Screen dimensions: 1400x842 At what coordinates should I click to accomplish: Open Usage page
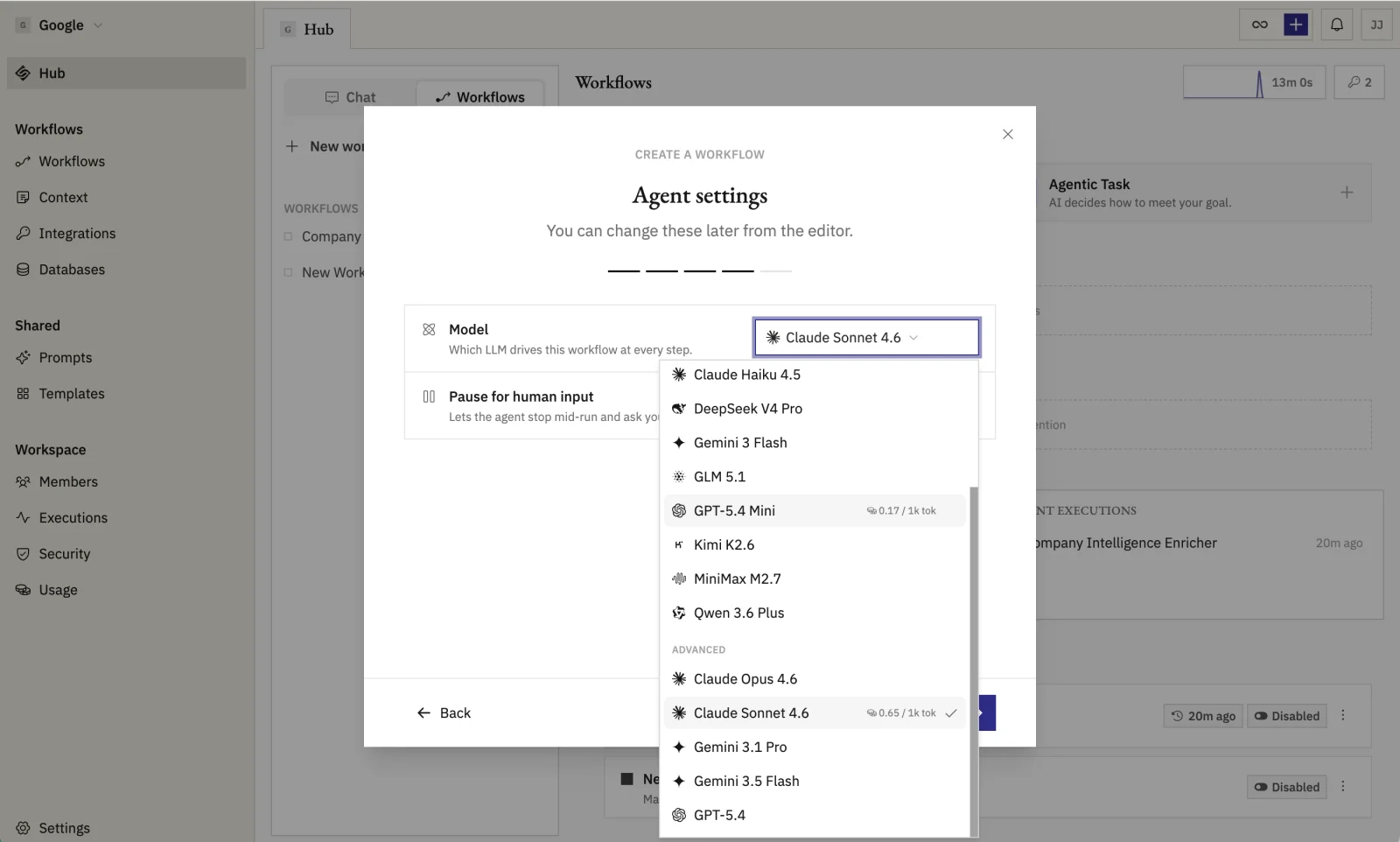click(127, 590)
